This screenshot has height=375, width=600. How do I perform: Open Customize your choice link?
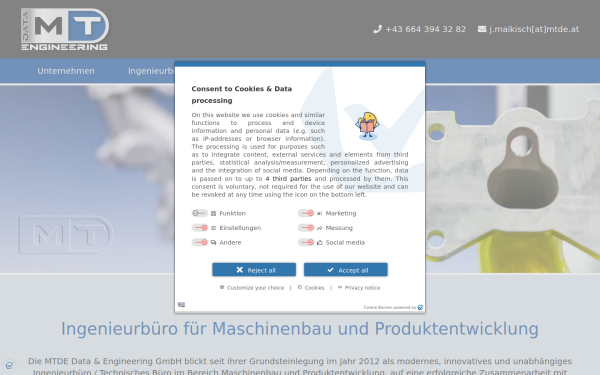[252, 288]
